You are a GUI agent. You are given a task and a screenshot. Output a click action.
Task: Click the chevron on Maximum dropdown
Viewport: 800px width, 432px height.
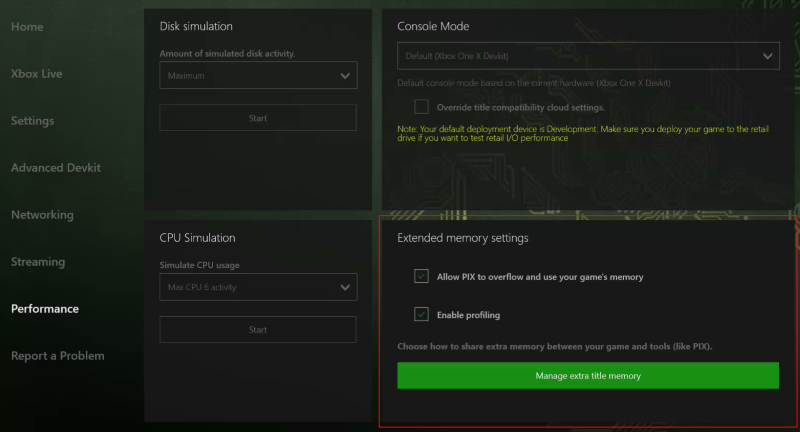coord(345,76)
